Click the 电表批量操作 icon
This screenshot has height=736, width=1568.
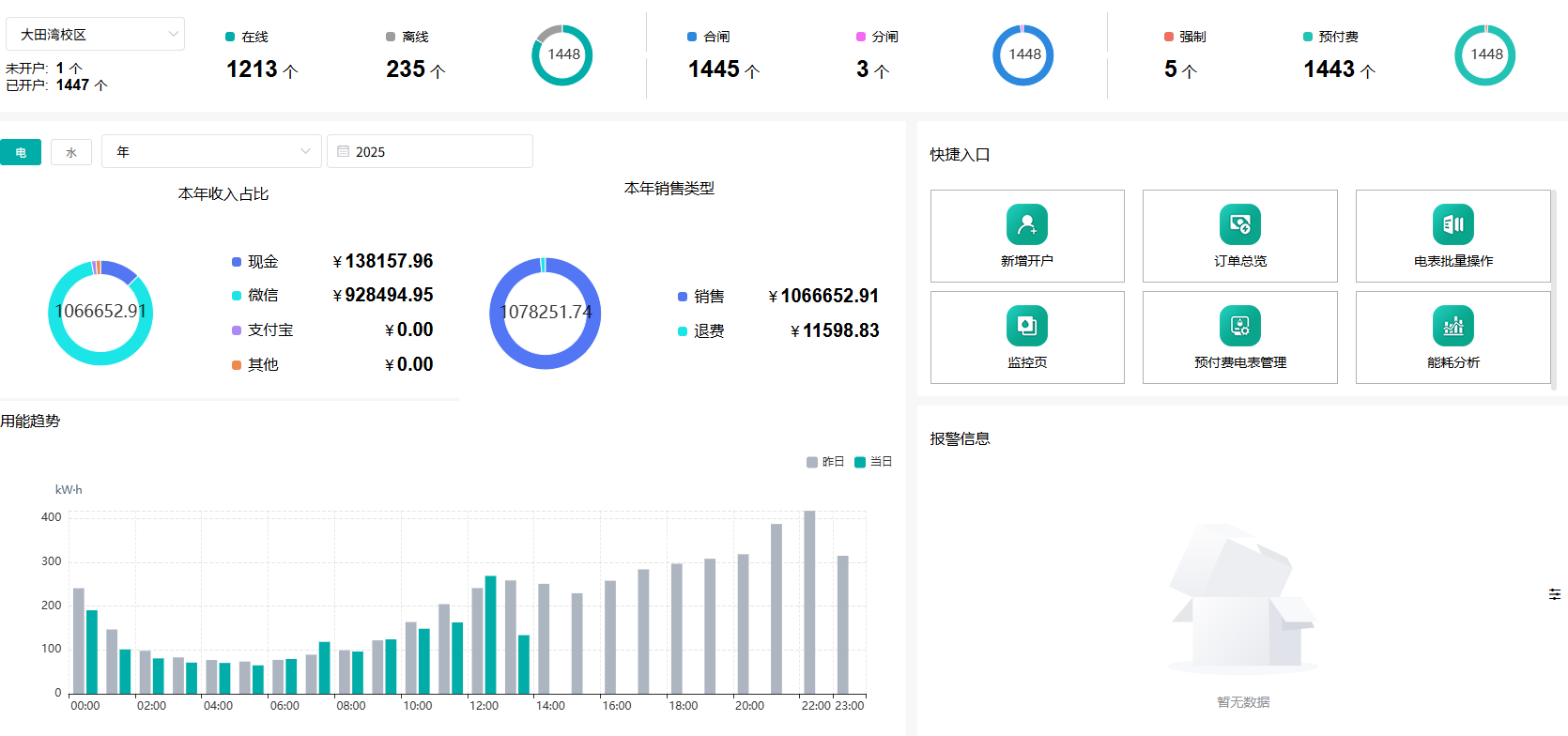(x=1453, y=224)
